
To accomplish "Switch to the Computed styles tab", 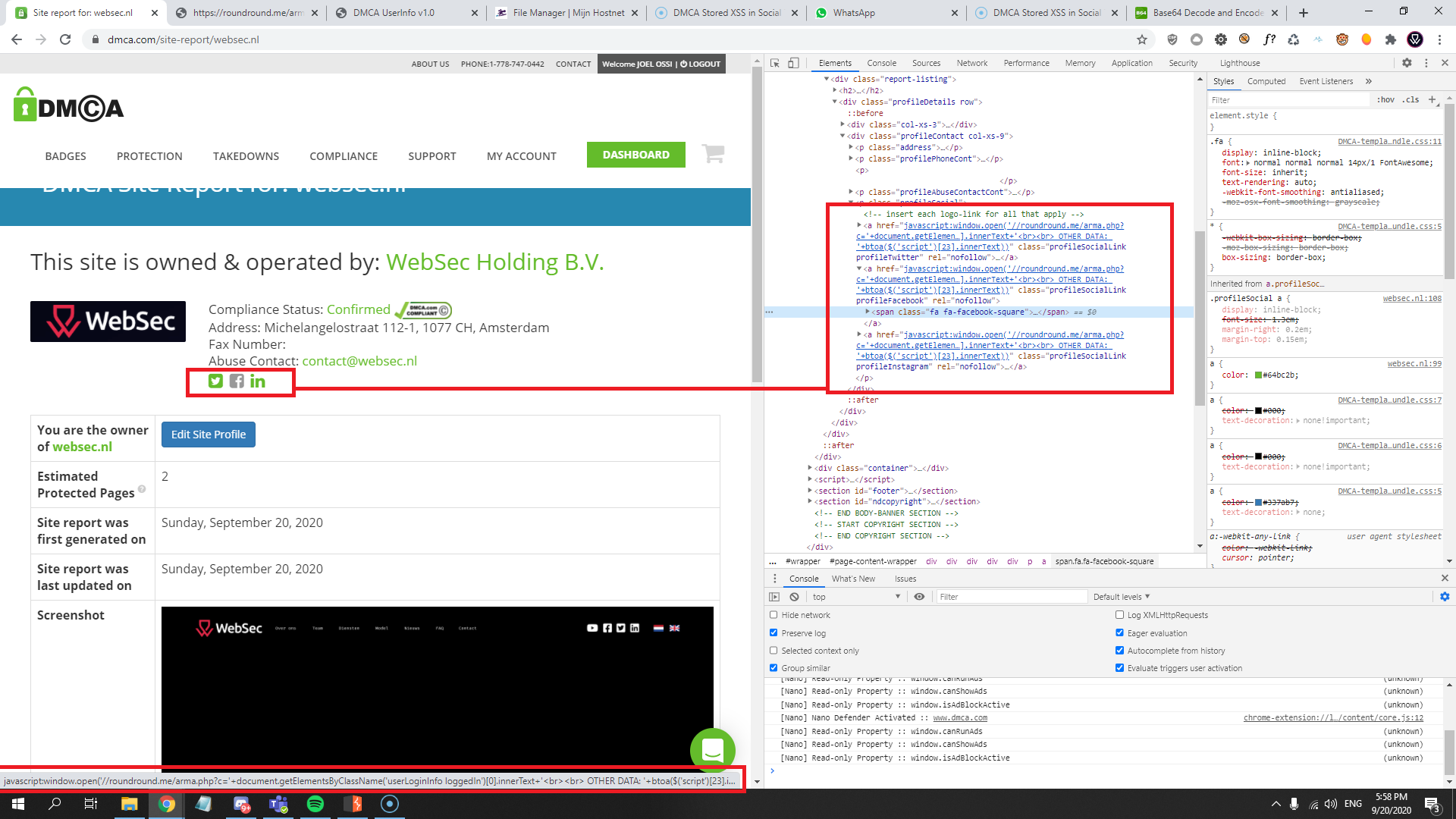I will click(1266, 81).
